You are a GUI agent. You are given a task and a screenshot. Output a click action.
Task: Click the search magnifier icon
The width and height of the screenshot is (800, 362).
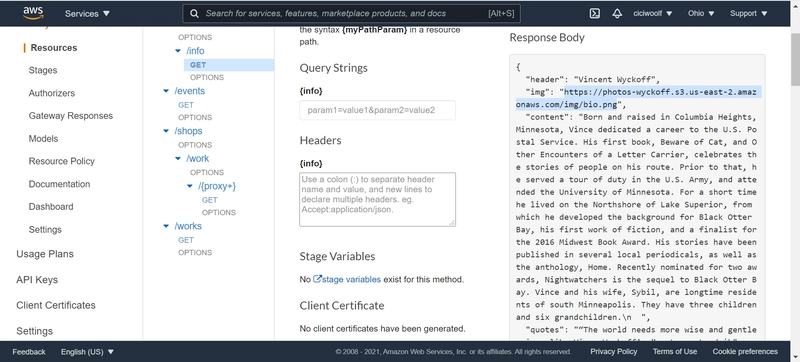click(194, 14)
